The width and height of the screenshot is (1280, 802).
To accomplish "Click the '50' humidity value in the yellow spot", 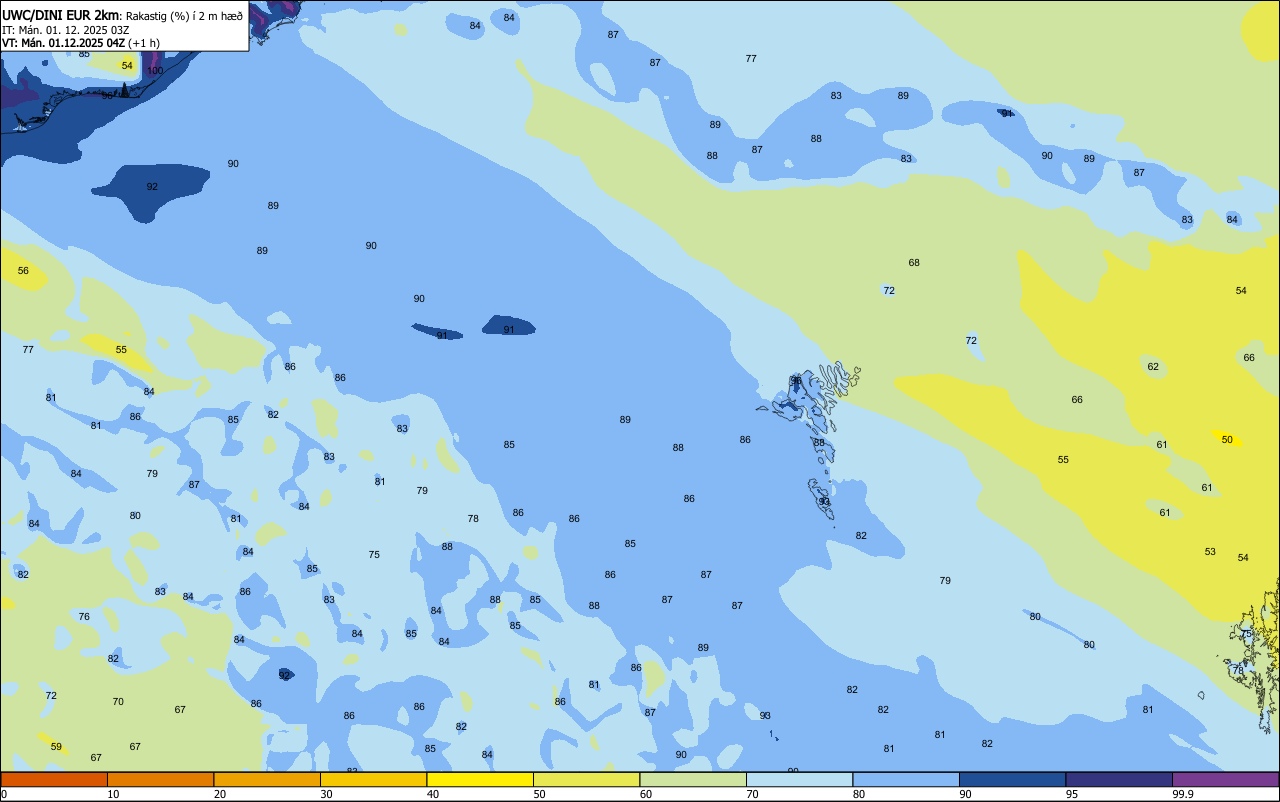I will click(x=1227, y=440).
